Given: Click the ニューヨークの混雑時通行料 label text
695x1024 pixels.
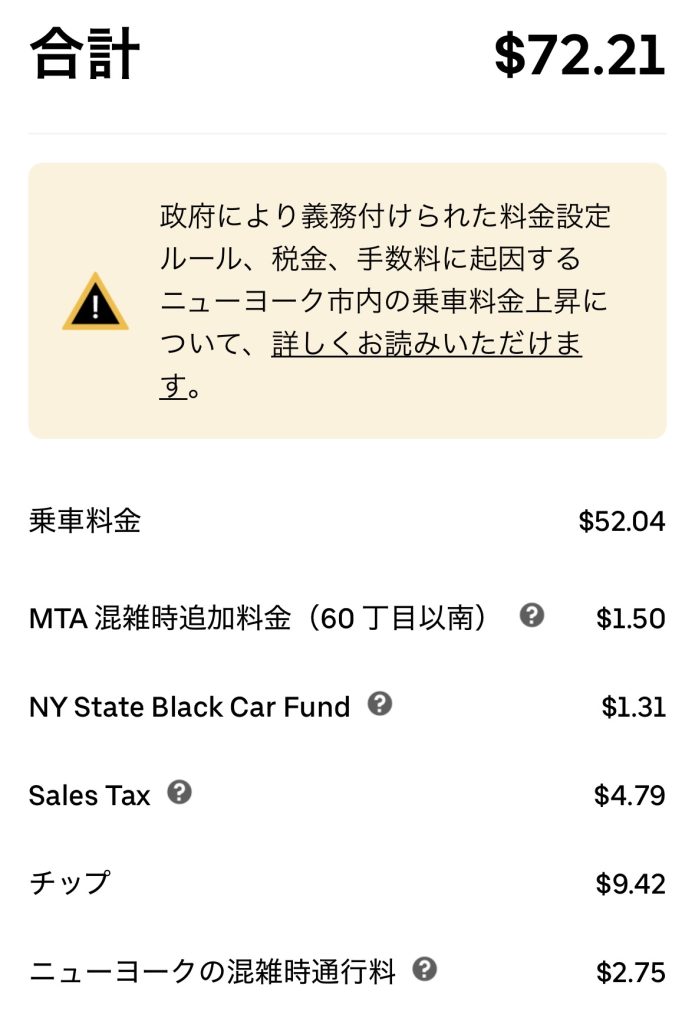Looking at the screenshot, I should pos(213,971).
